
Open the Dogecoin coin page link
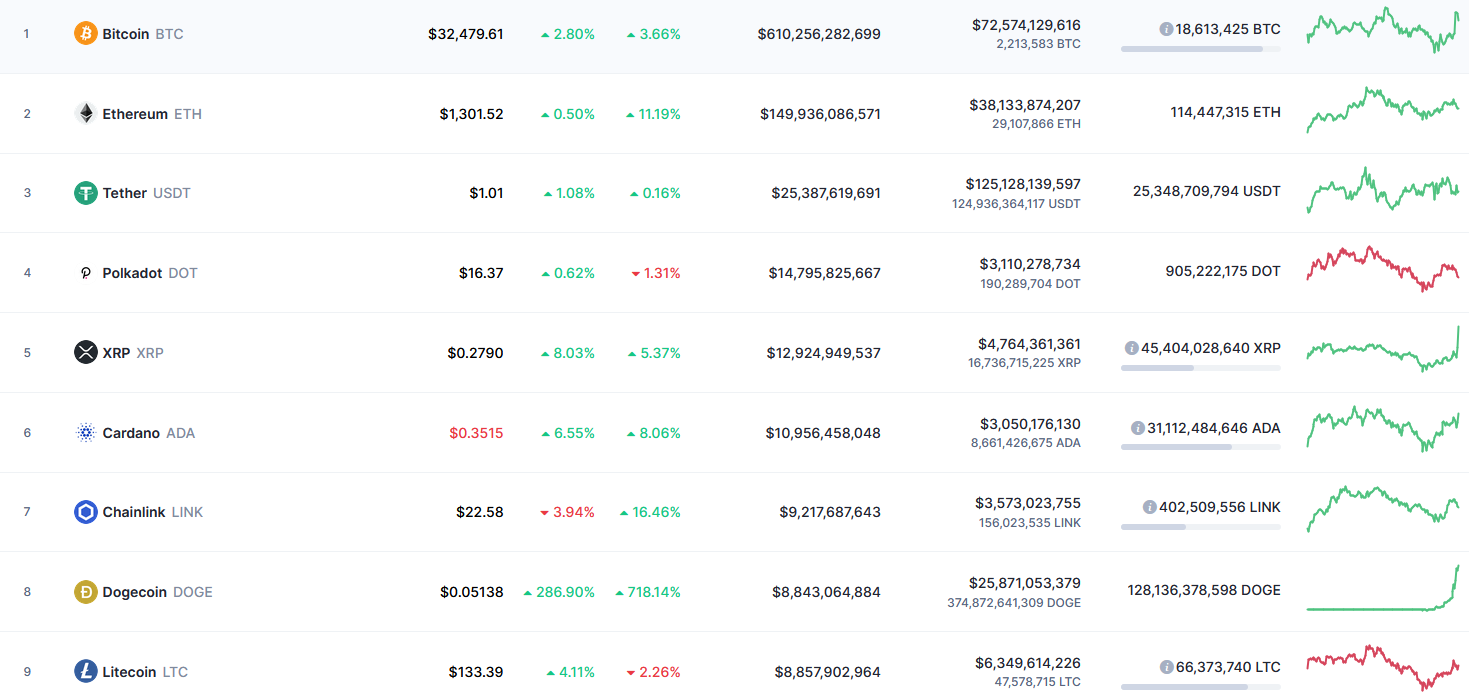[157, 592]
